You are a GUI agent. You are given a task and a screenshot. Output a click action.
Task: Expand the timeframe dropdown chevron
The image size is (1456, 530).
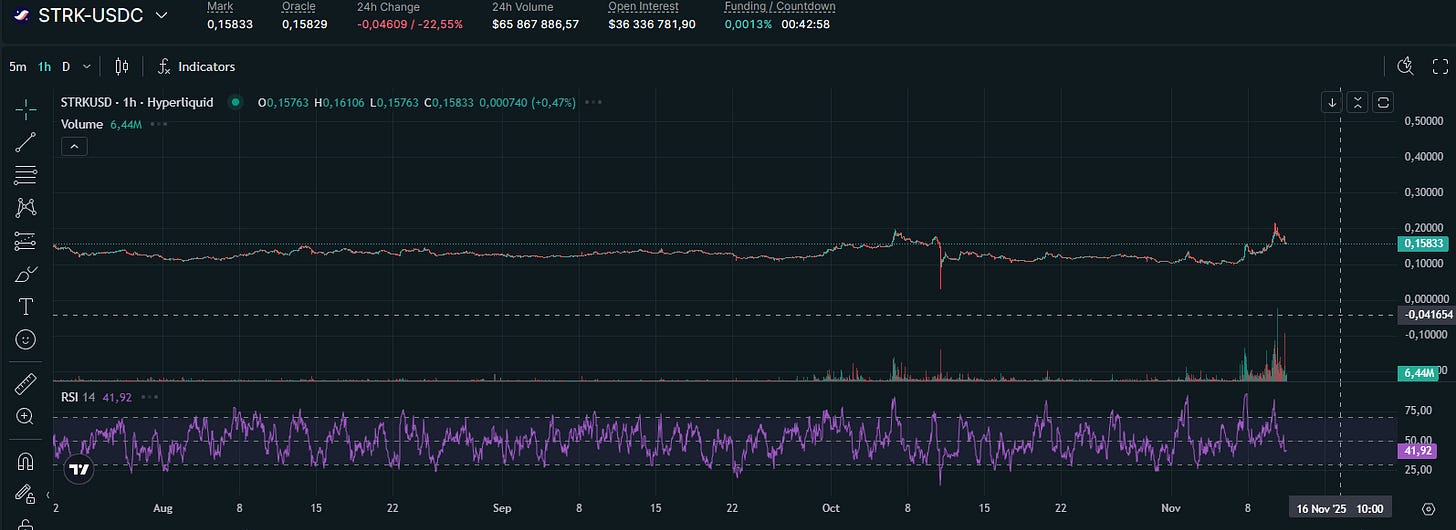coord(87,67)
